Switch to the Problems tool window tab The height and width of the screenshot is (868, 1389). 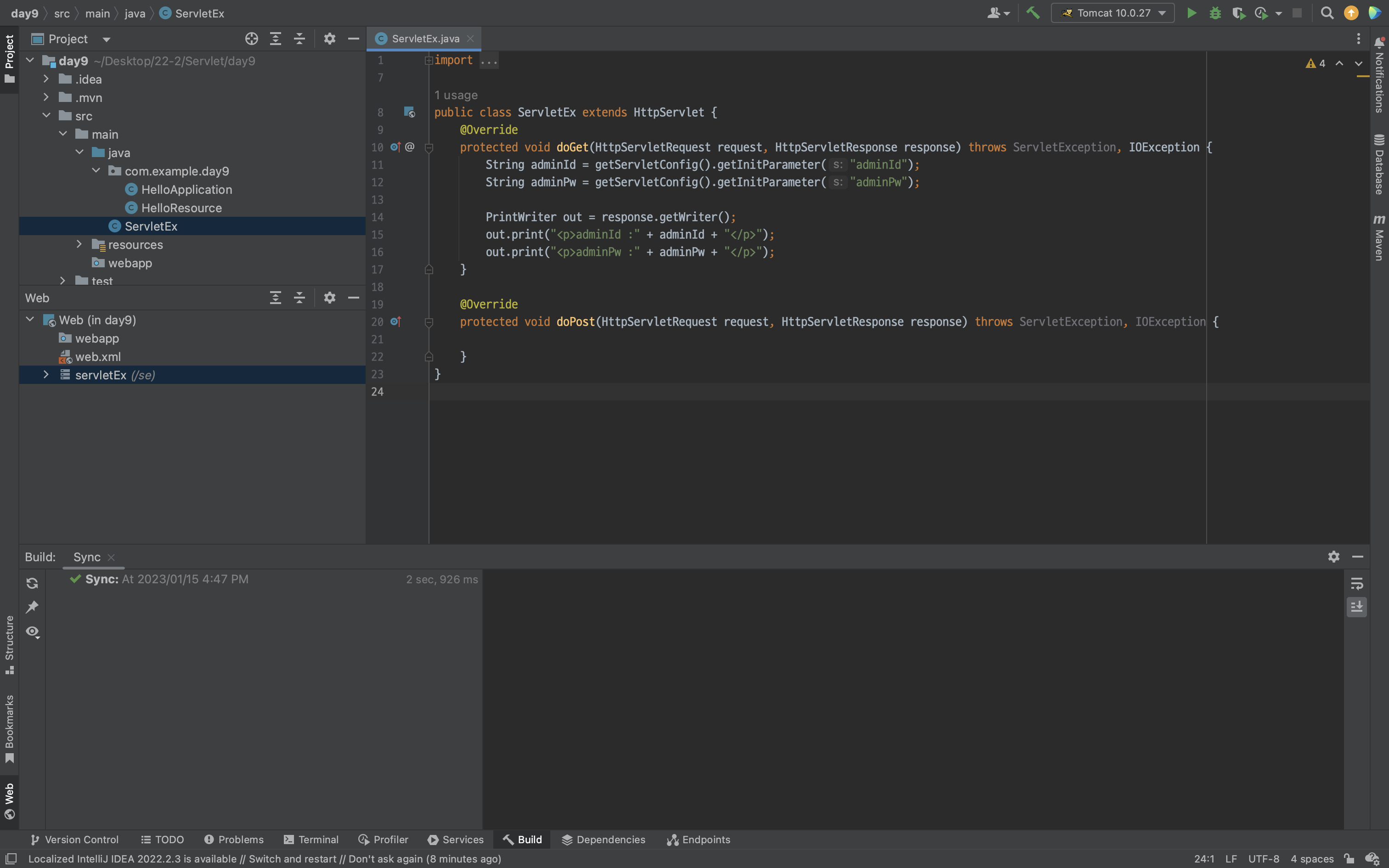pyautogui.click(x=234, y=840)
